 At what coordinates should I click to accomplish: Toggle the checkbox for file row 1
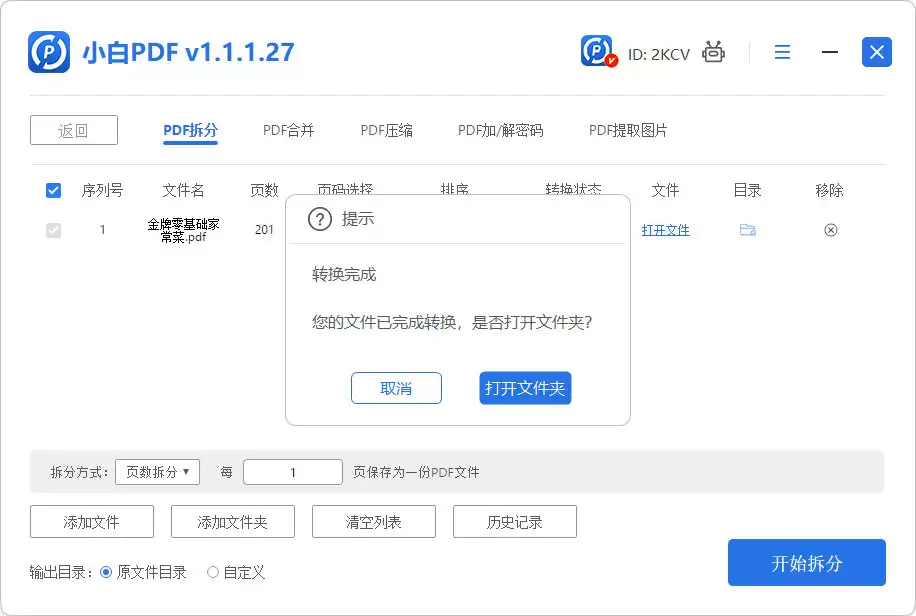coord(54,230)
